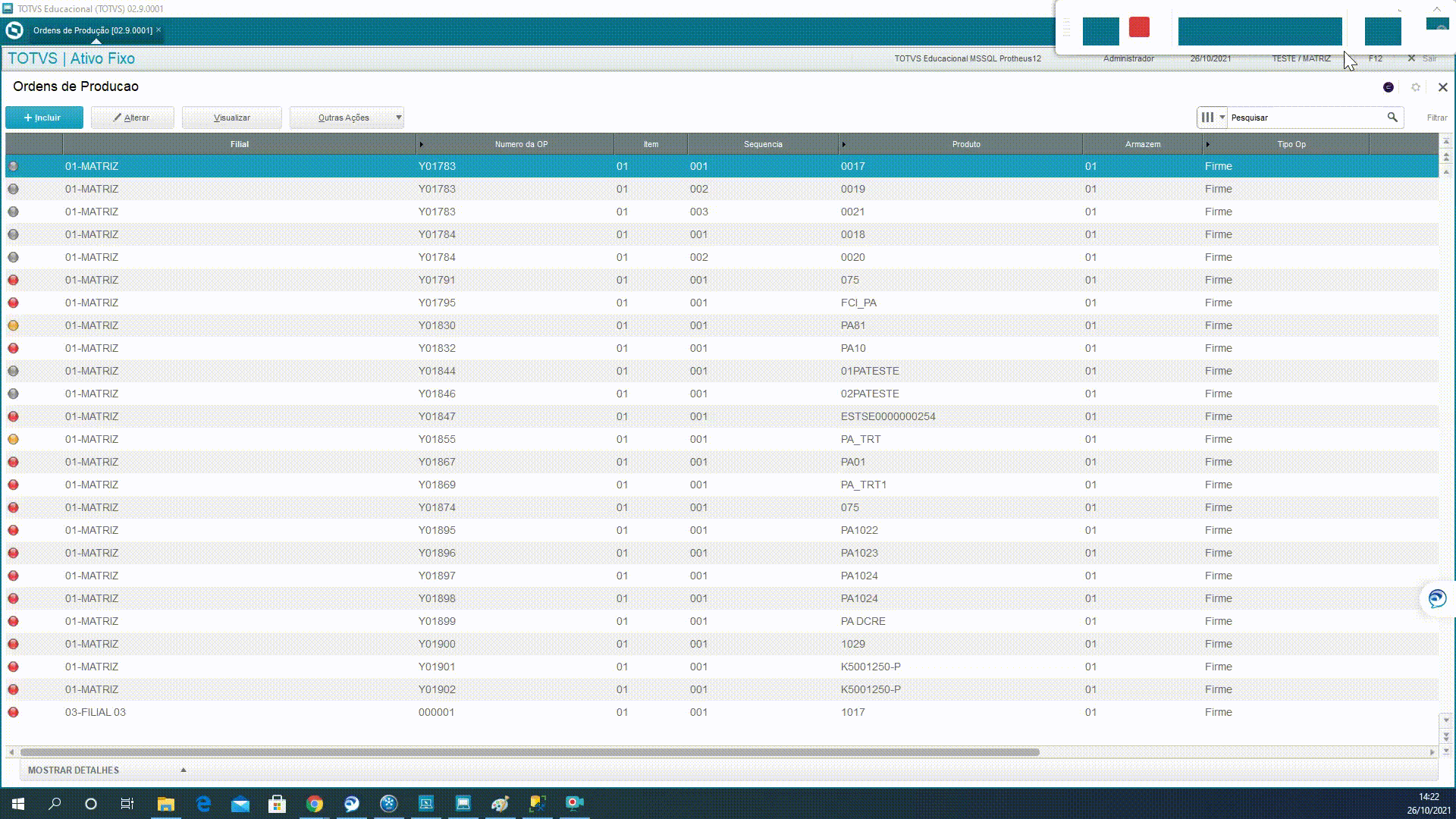
Task: Click yellow status dot of OP Y01855
Action: (x=13, y=439)
